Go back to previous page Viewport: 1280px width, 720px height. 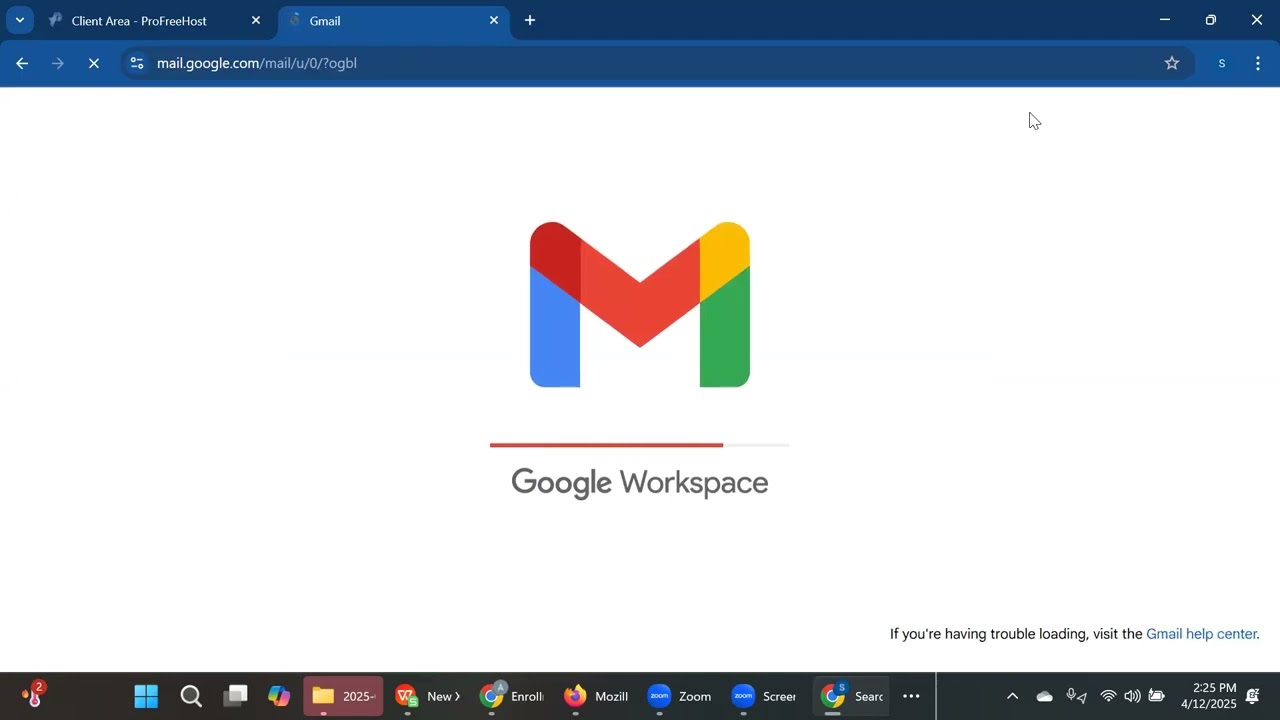(22, 63)
